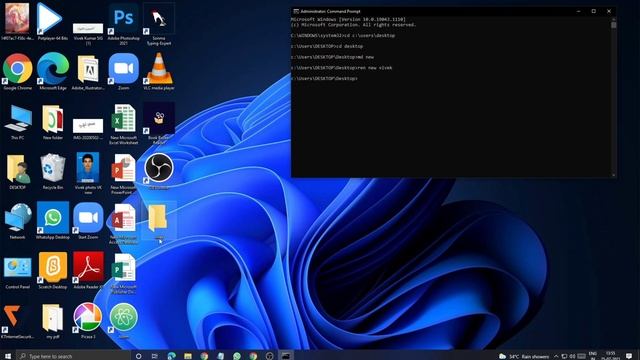Open the Scratch Desktop shortcut

click(x=53, y=270)
